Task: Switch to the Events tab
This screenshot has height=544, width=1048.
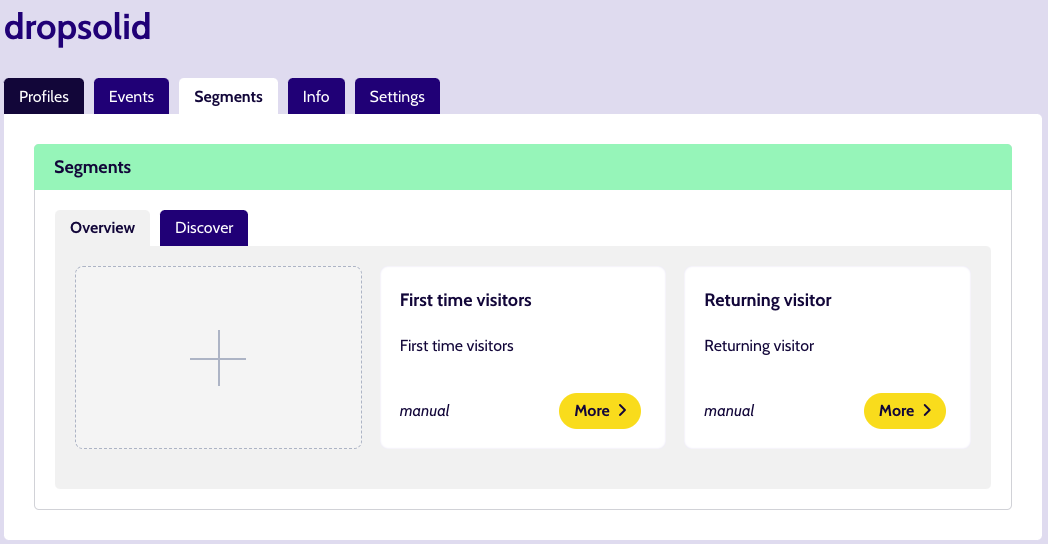Action: pos(131,96)
